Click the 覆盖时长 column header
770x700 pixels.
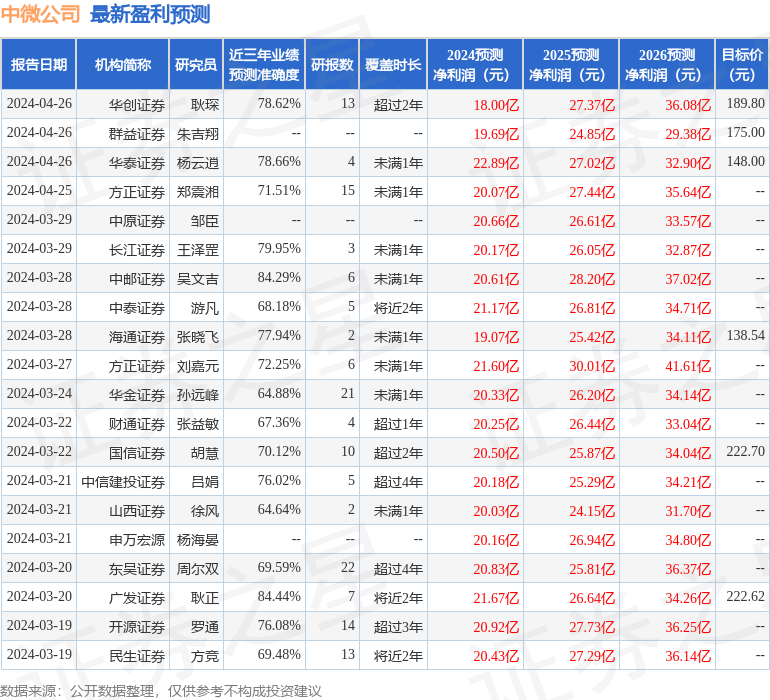point(393,64)
